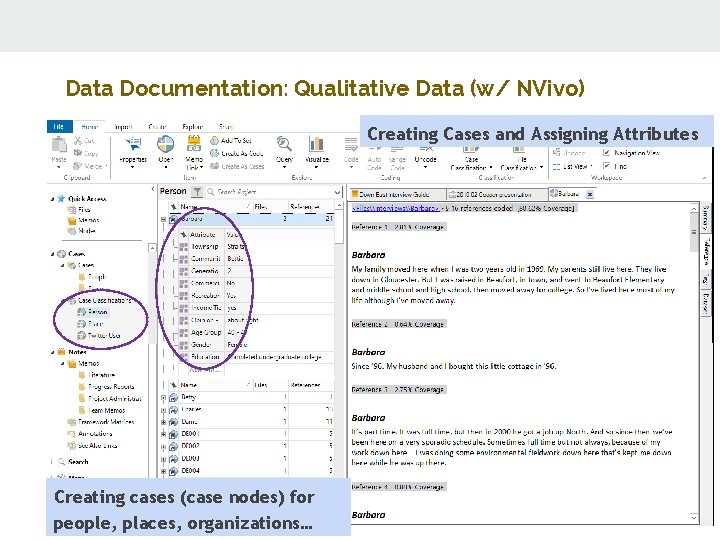Click the Auto Code ribbon button
The height and width of the screenshot is (540, 720).
click(x=374, y=158)
